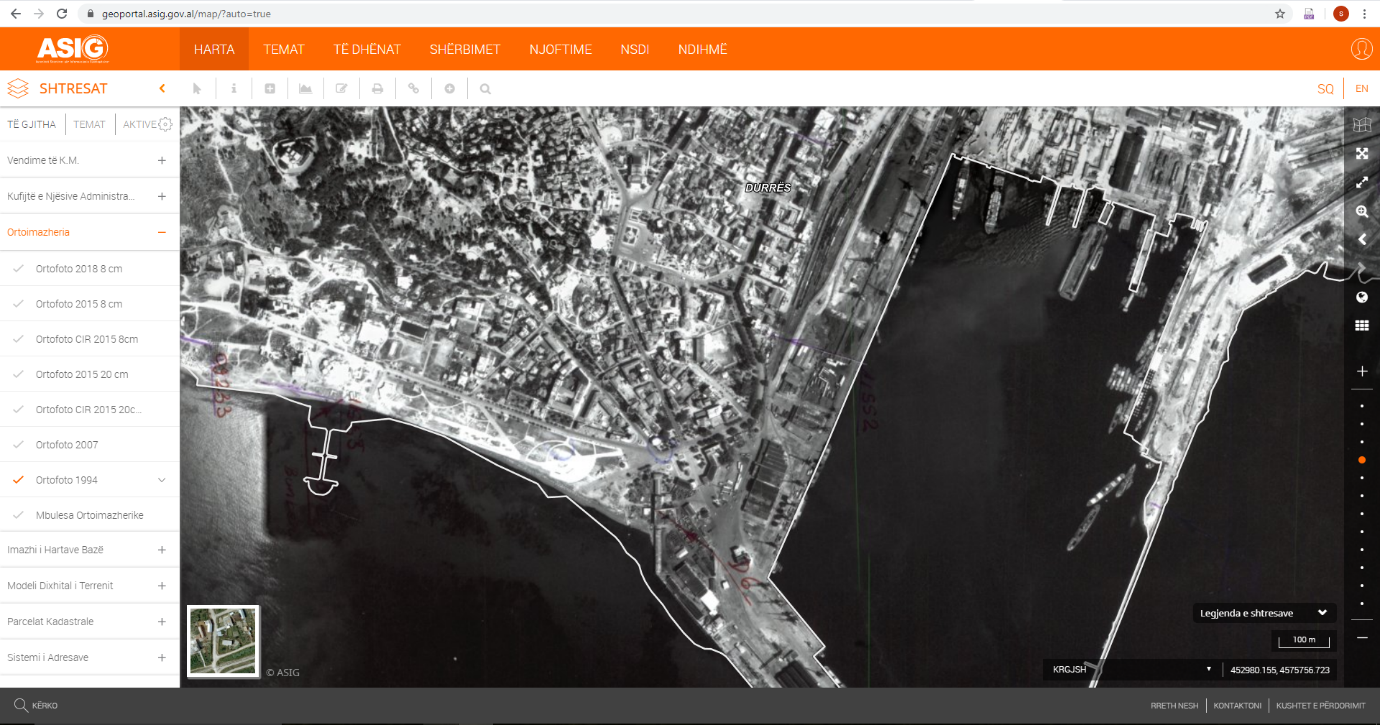
Task: Reload the browser page
Action: 62,14
